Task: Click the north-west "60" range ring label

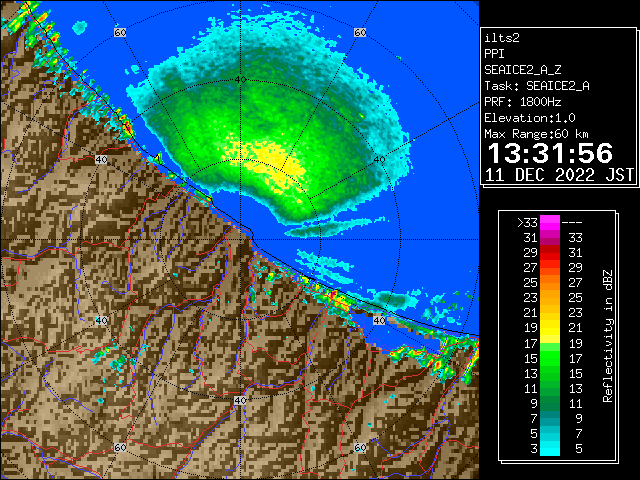Action: point(120,32)
